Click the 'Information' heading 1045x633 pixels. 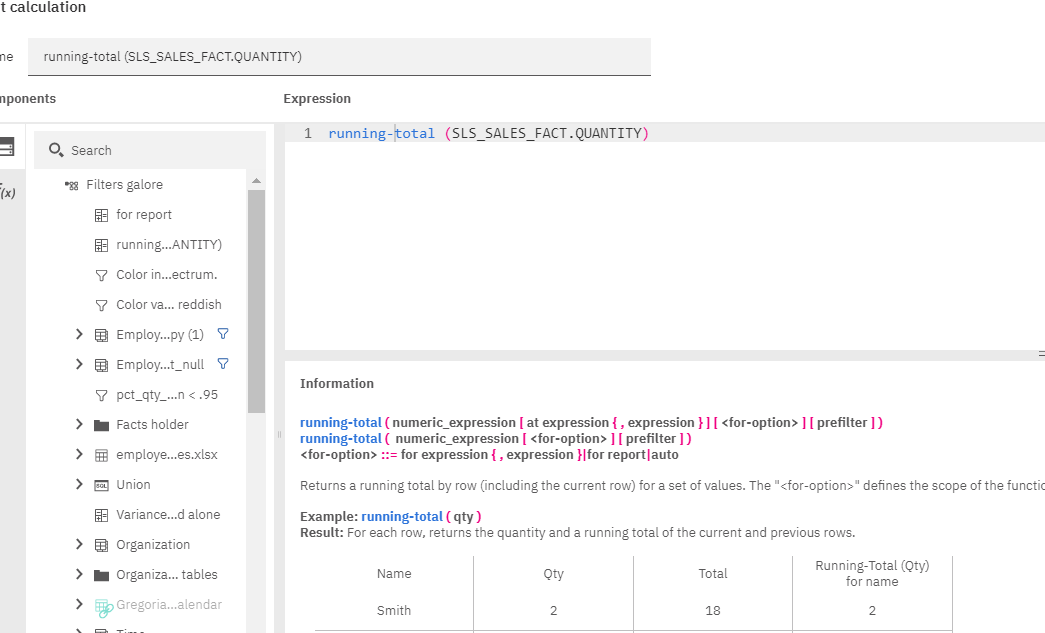(337, 383)
